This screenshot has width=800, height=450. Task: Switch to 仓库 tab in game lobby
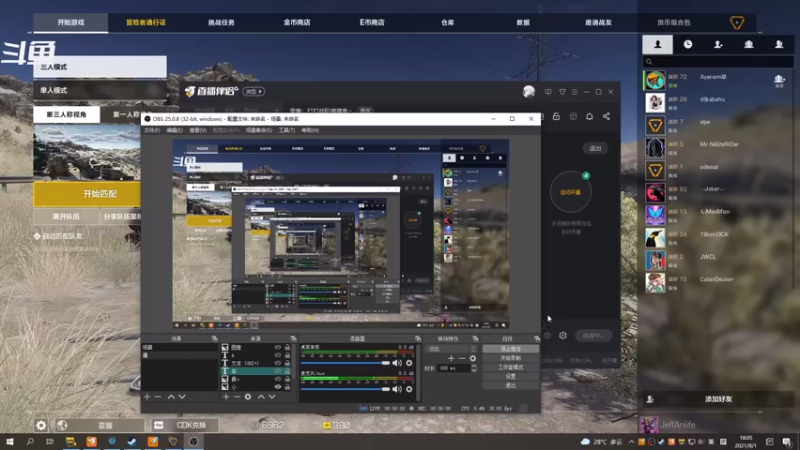click(x=447, y=22)
